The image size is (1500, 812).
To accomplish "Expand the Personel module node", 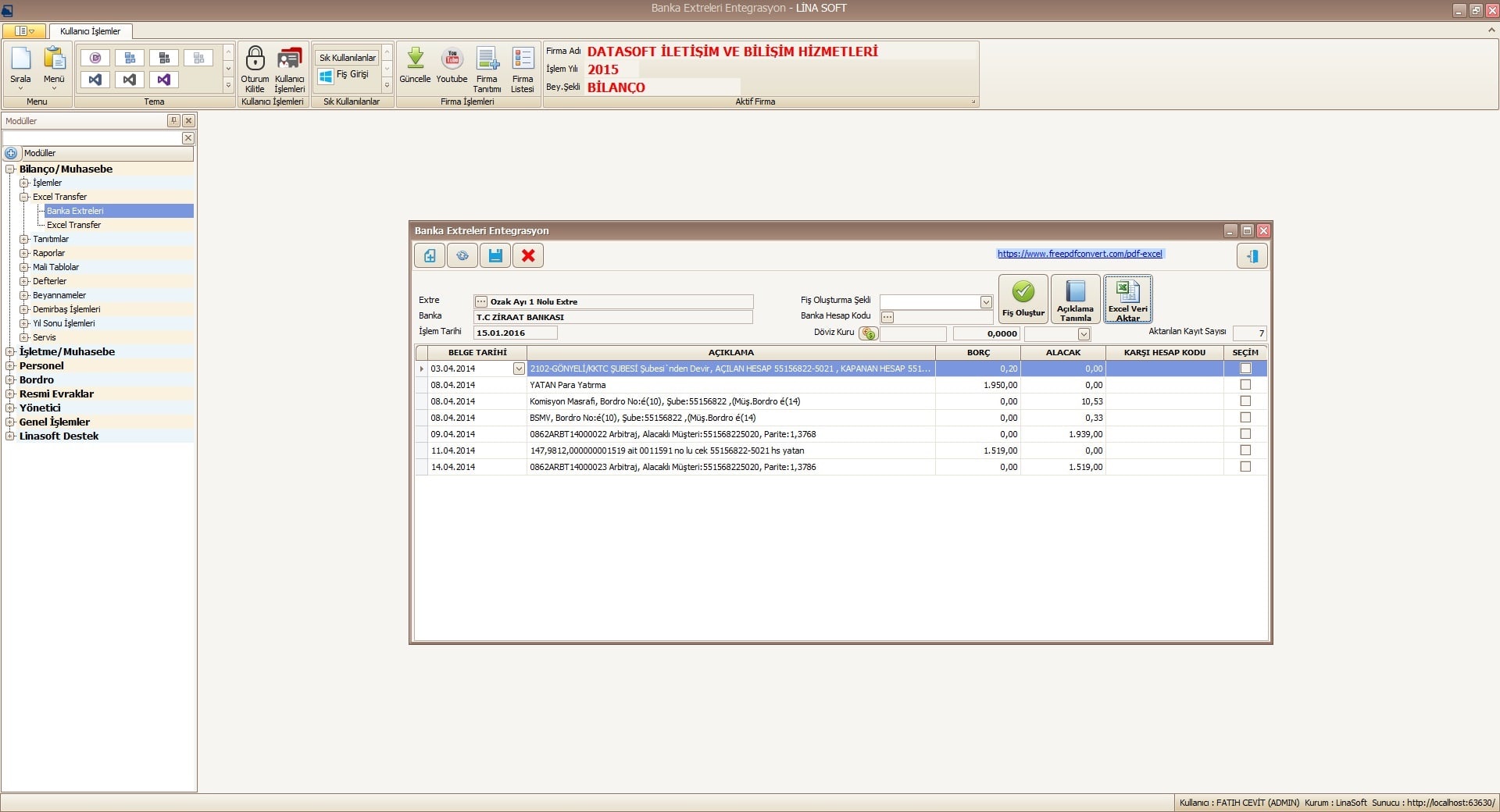I will click(10, 366).
